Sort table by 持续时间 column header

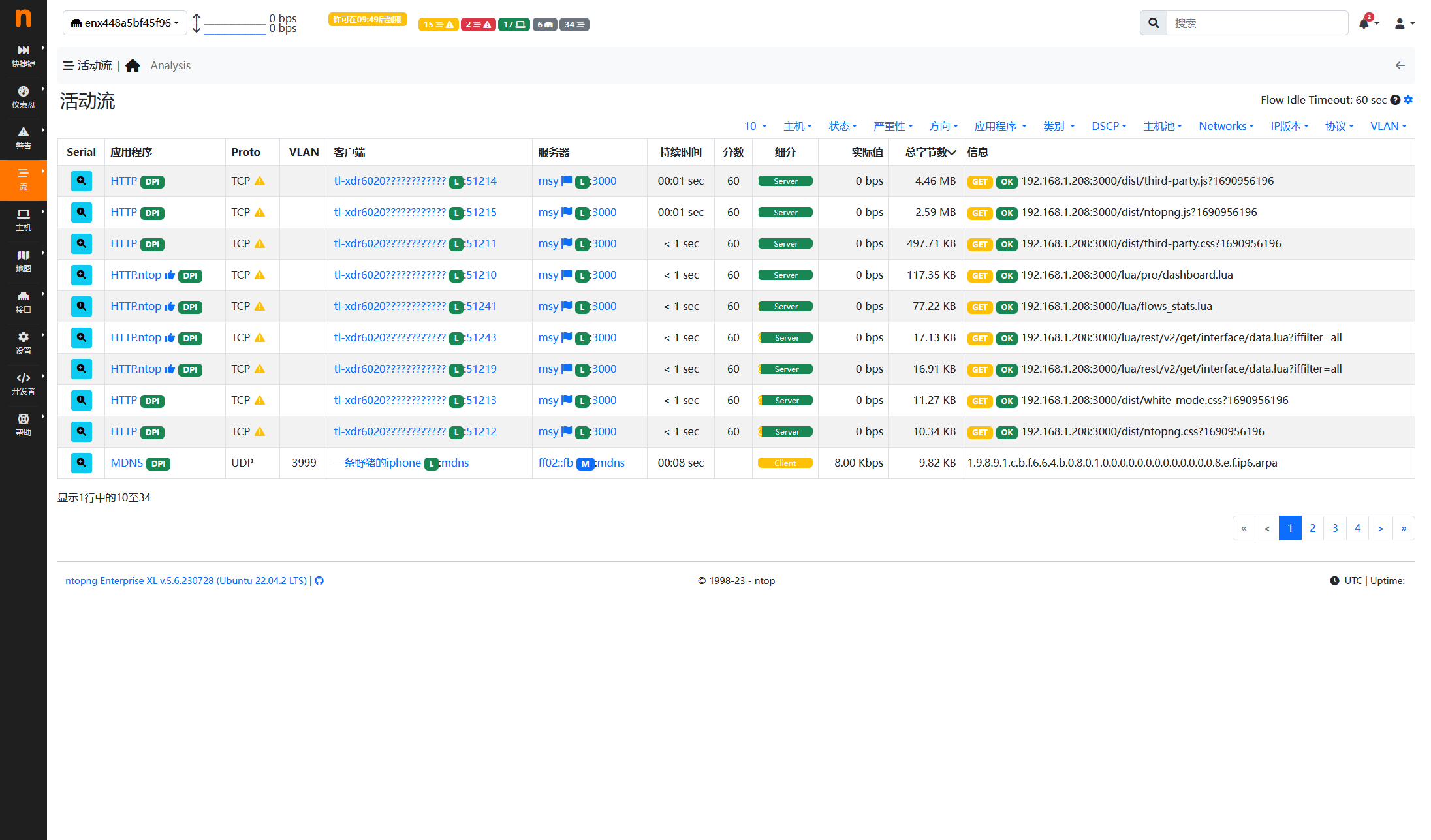(680, 152)
